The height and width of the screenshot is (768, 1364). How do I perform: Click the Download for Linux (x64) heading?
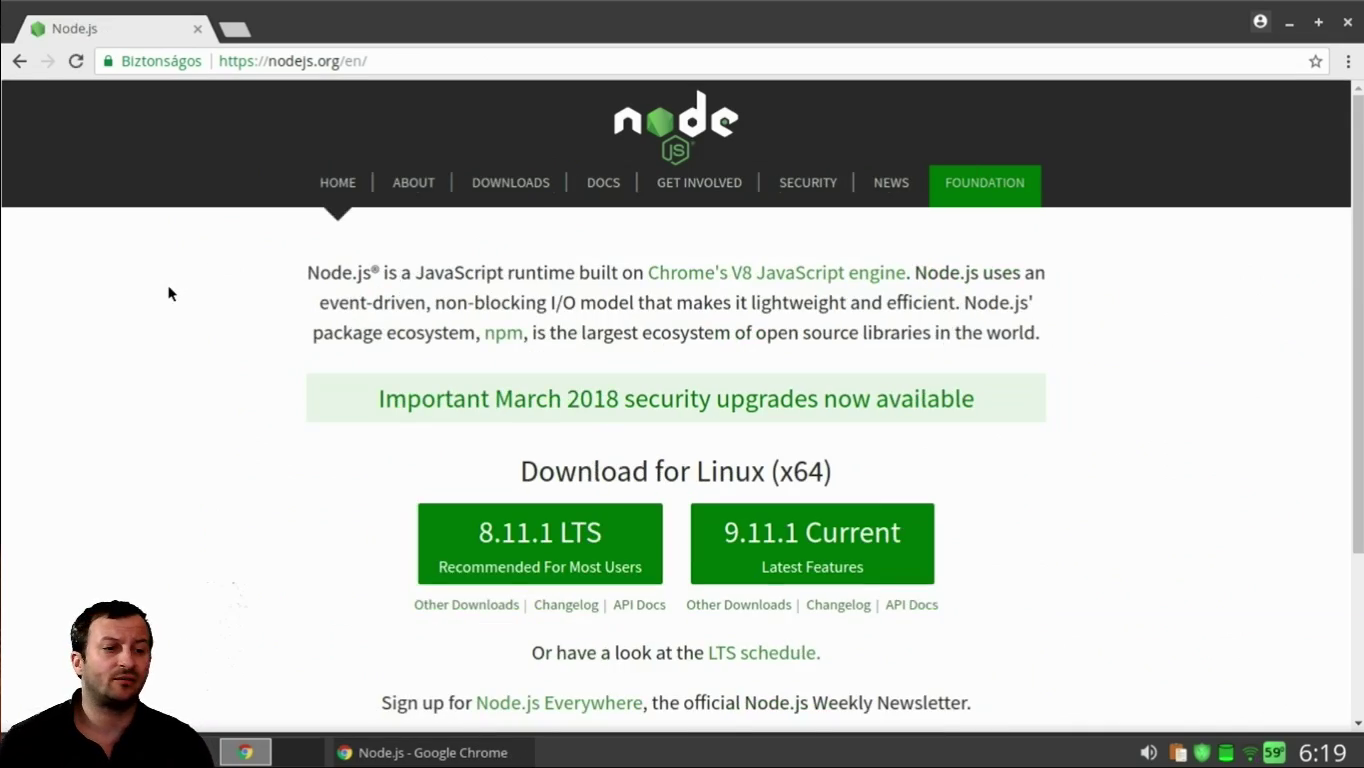[676, 471]
